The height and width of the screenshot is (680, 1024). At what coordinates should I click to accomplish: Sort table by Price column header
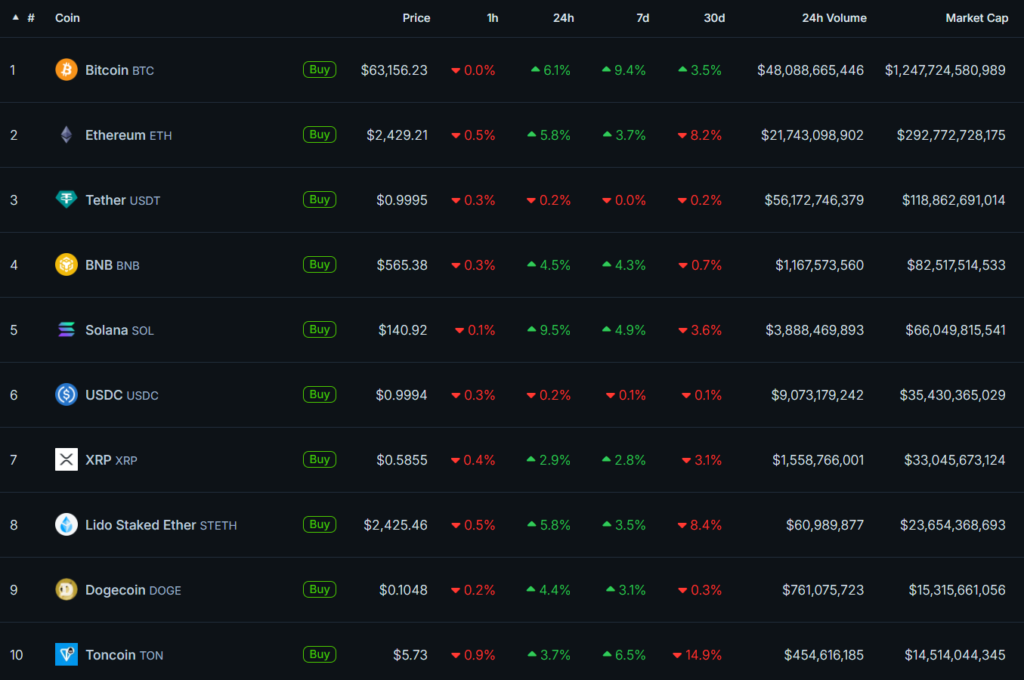(416, 18)
